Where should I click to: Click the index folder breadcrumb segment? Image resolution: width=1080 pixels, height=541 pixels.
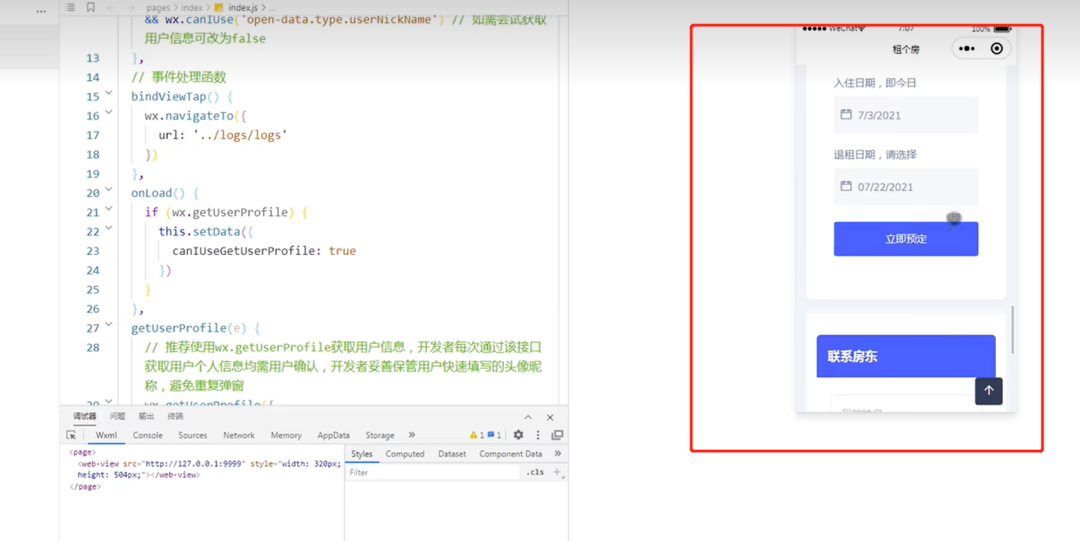click(x=191, y=8)
